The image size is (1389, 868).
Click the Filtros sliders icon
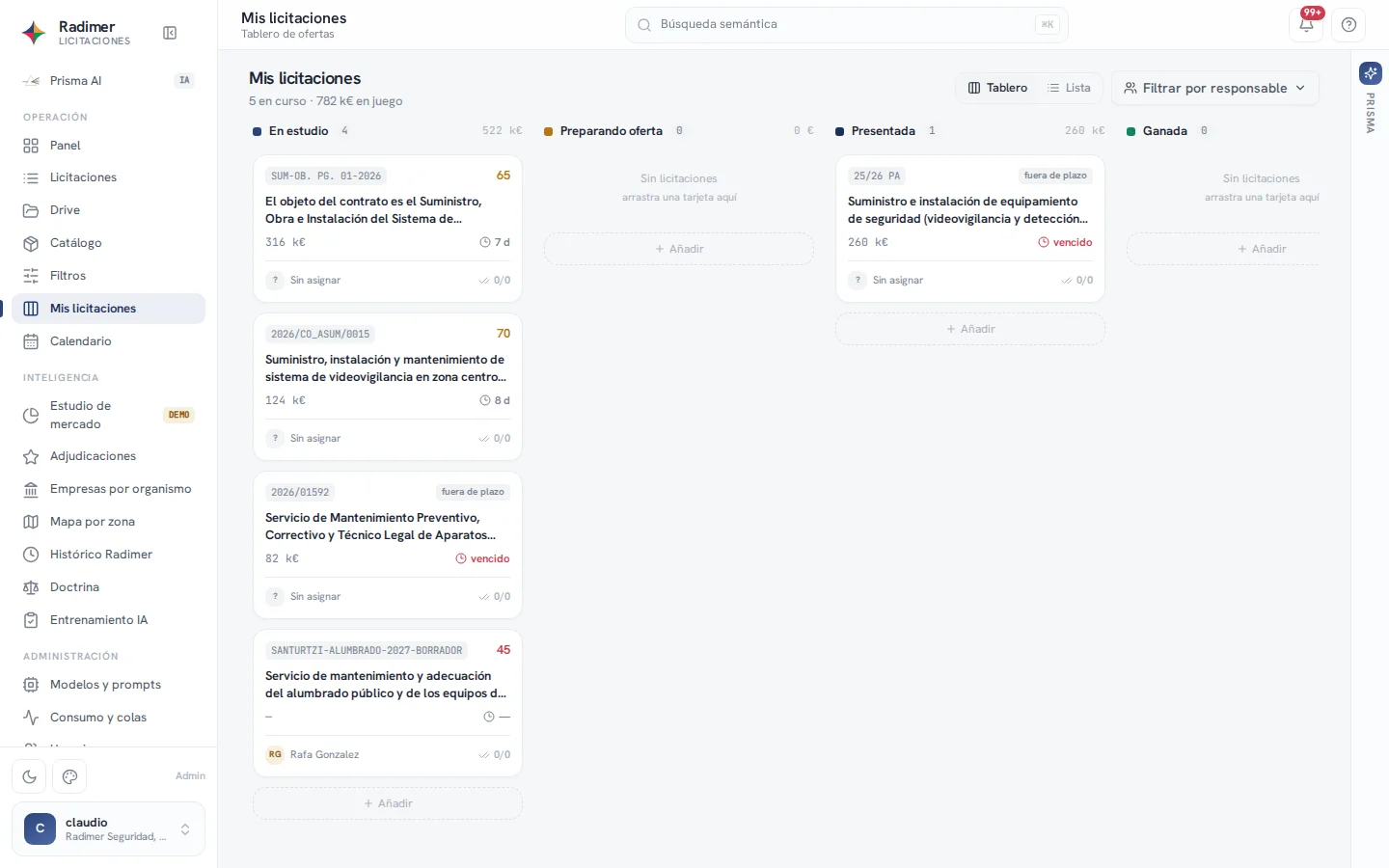pos(31,276)
